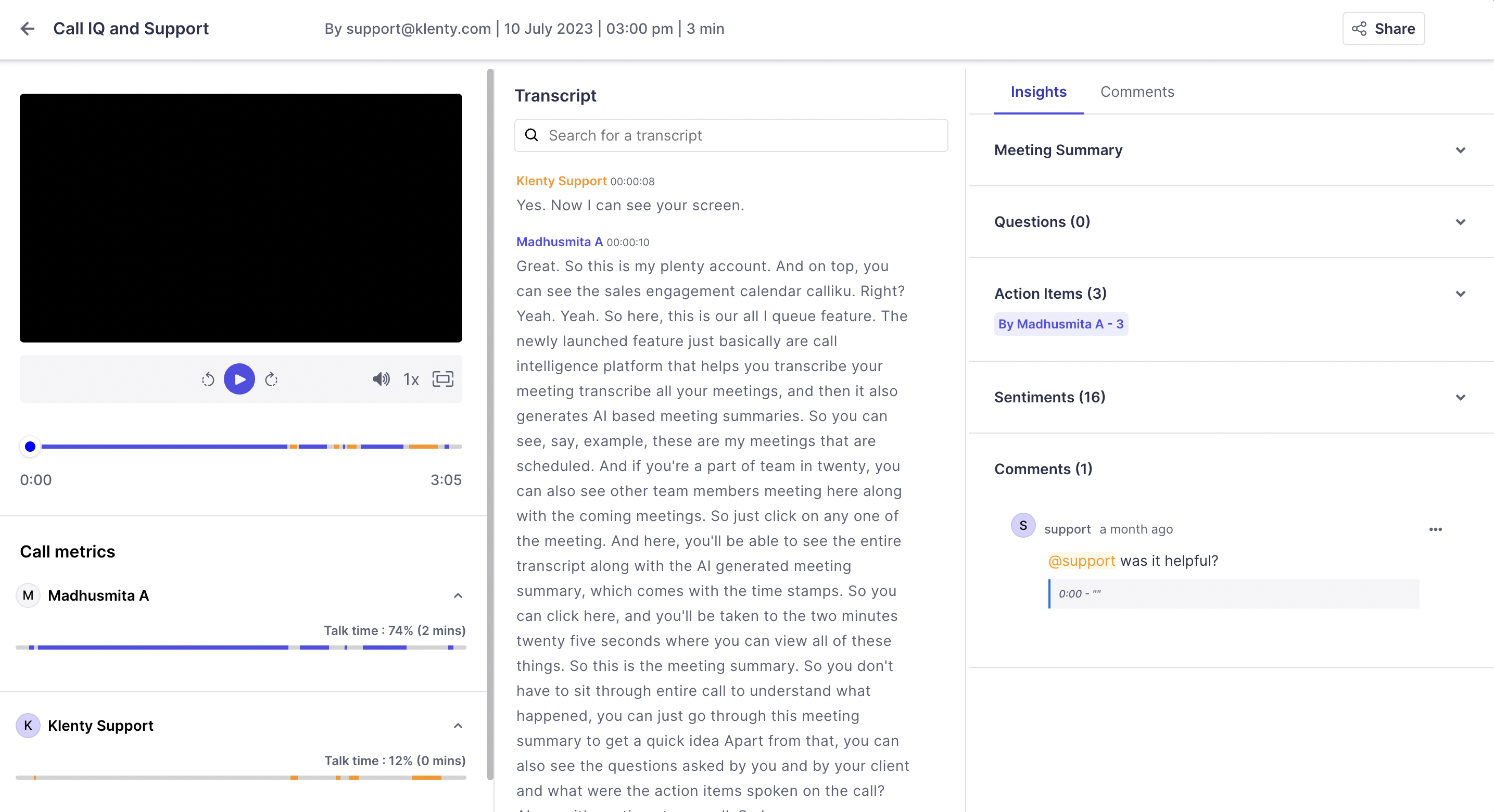1494x812 pixels.
Task: Click the rewind skip-back icon
Action: point(208,379)
